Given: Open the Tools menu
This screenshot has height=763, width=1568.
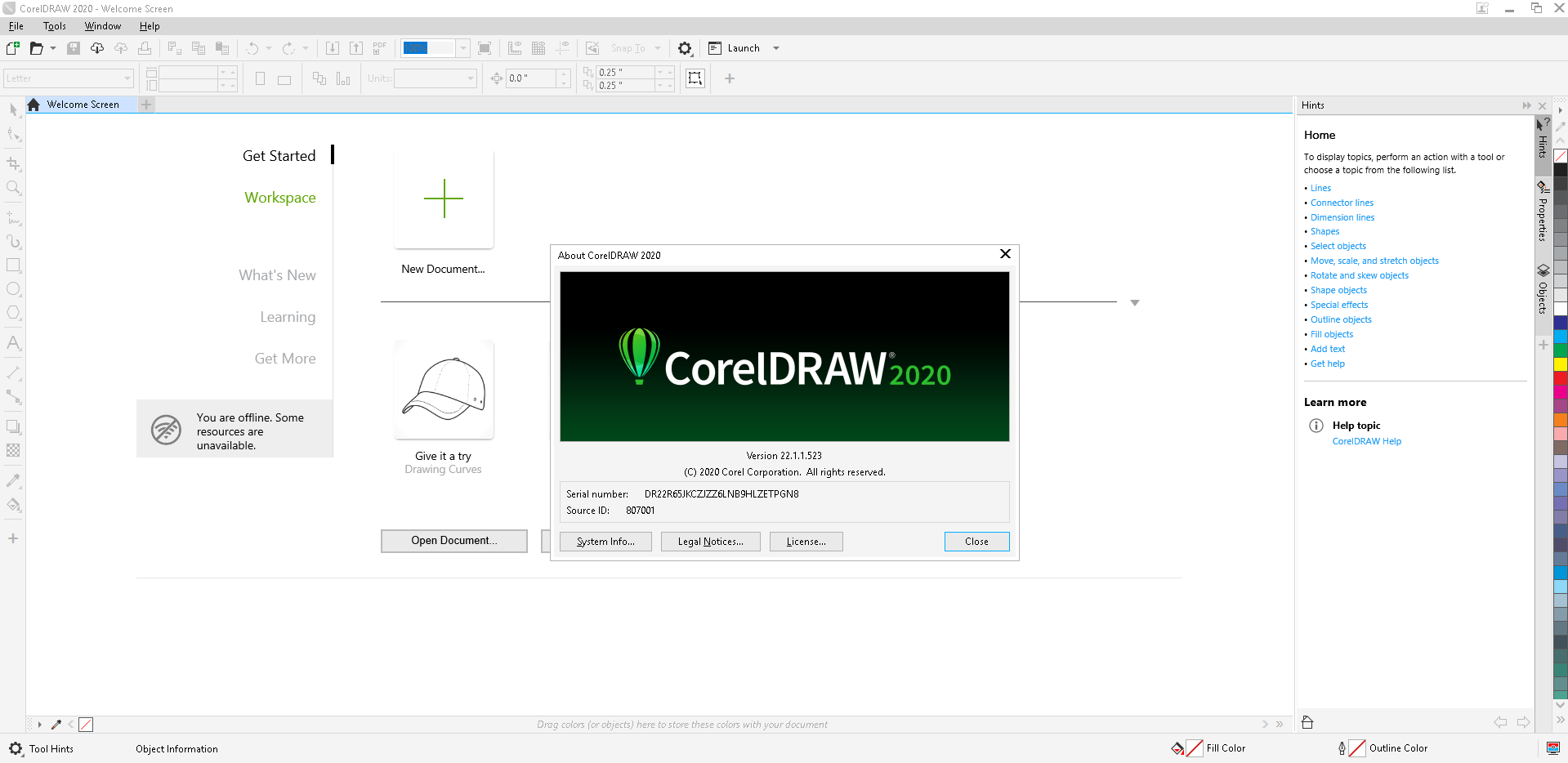Looking at the screenshot, I should [x=55, y=26].
